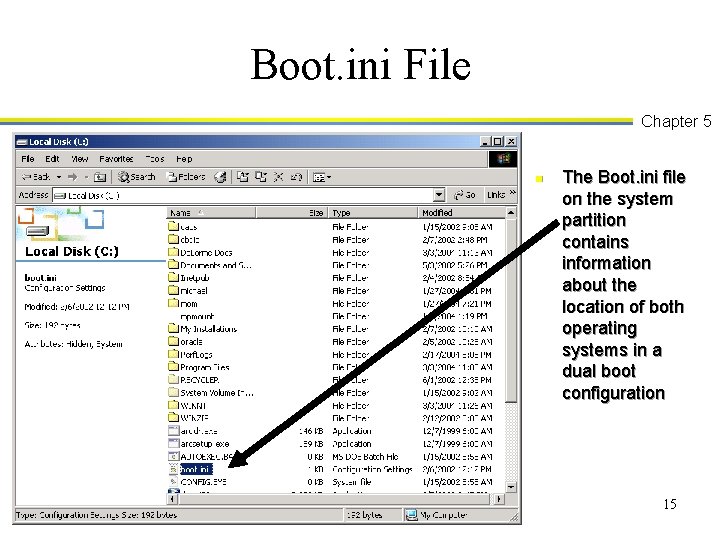
Task: Open the Favorites menu
Action: (116, 159)
